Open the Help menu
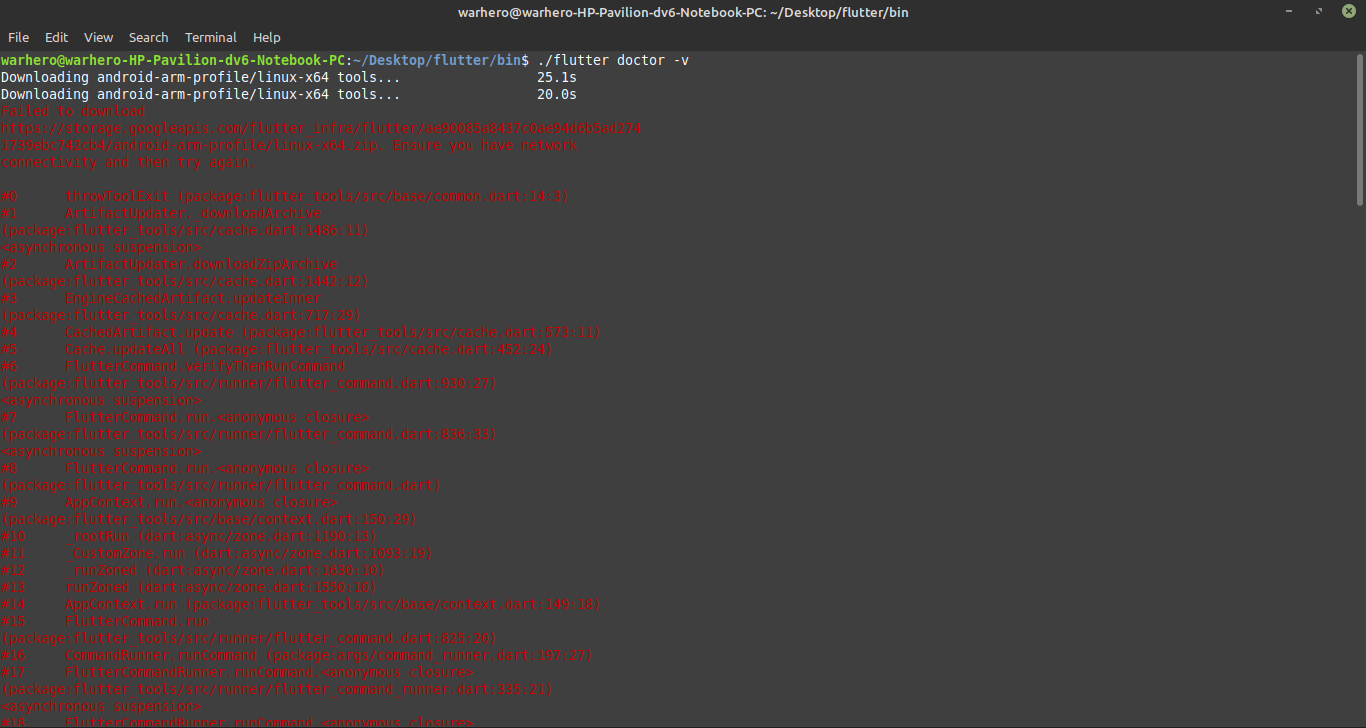The image size is (1366, 728). (x=266, y=37)
